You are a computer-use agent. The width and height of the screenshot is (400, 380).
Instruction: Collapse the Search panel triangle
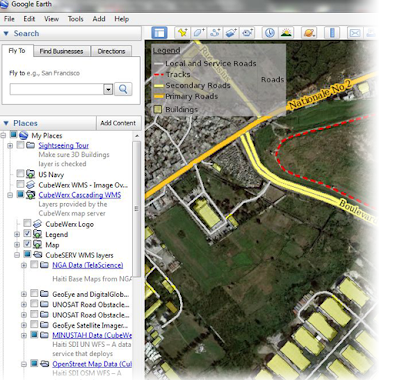point(6,33)
